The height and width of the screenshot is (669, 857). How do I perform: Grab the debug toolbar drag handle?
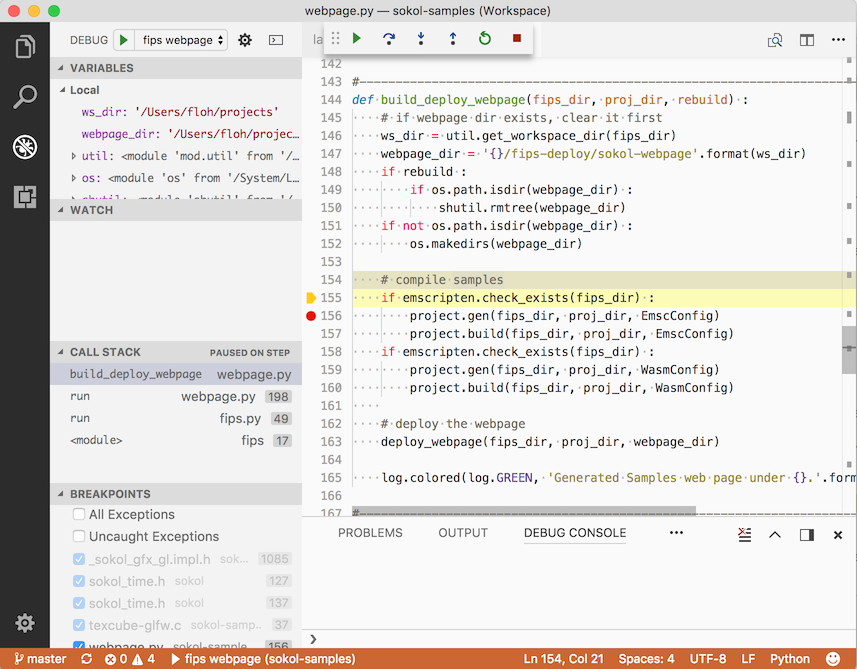(336, 38)
